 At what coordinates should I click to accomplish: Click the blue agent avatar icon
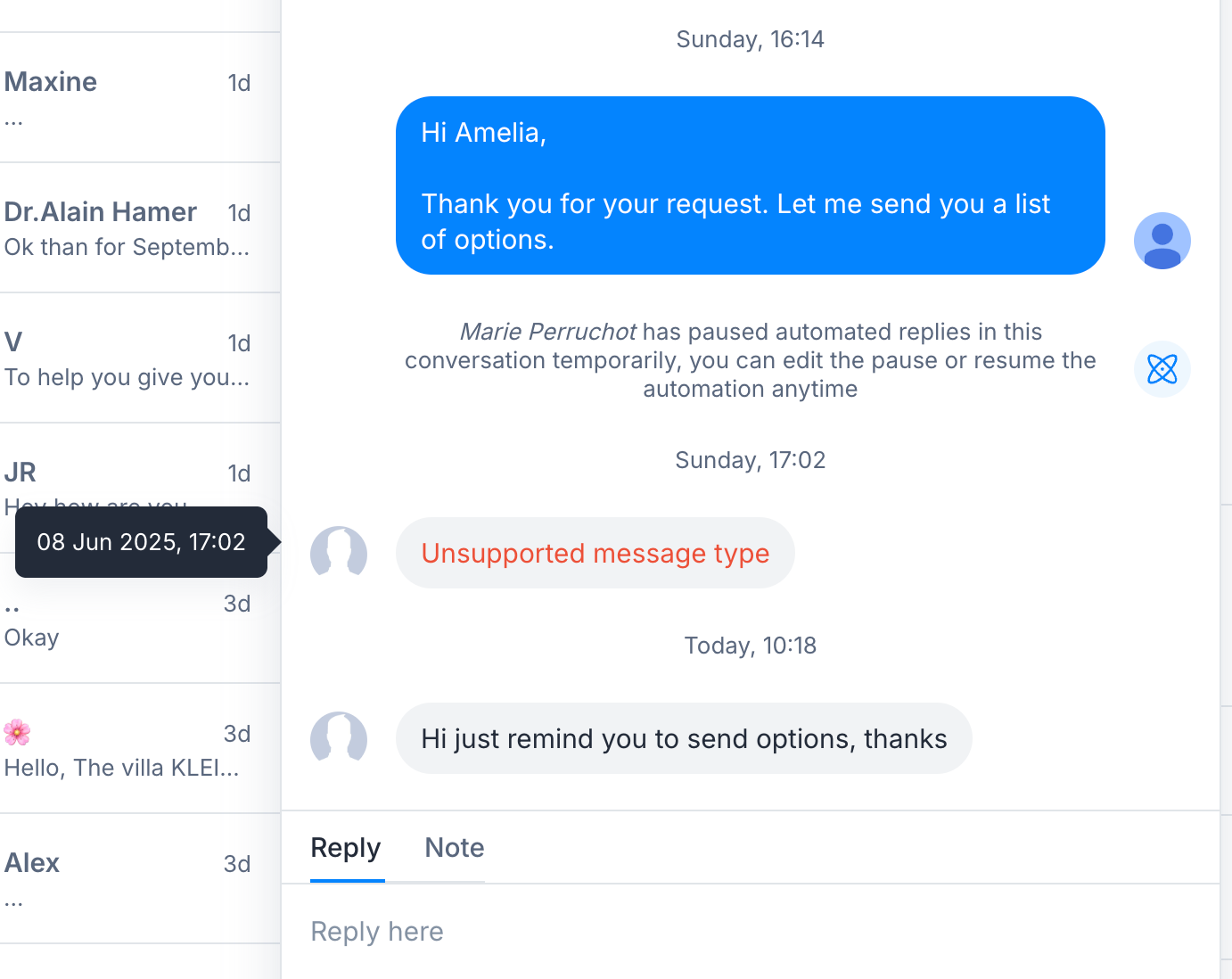click(x=1162, y=241)
